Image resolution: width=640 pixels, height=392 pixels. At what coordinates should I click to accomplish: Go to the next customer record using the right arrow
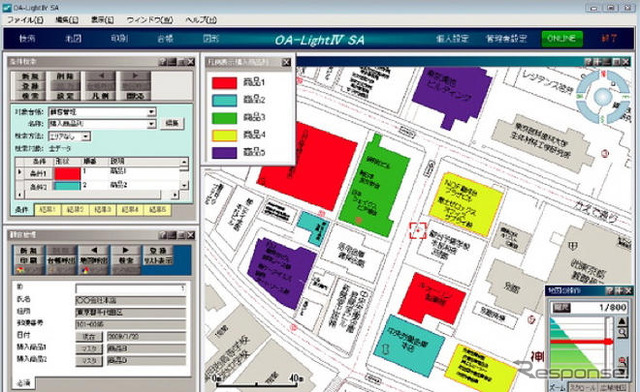(125, 250)
